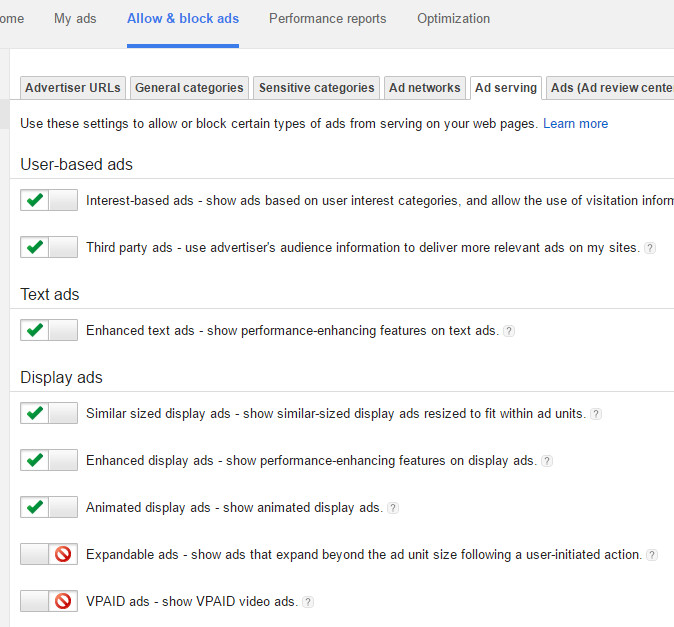Screen dimensions: 674x627
Task: Go to the Optimization section
Action: [x=453, y=19]
